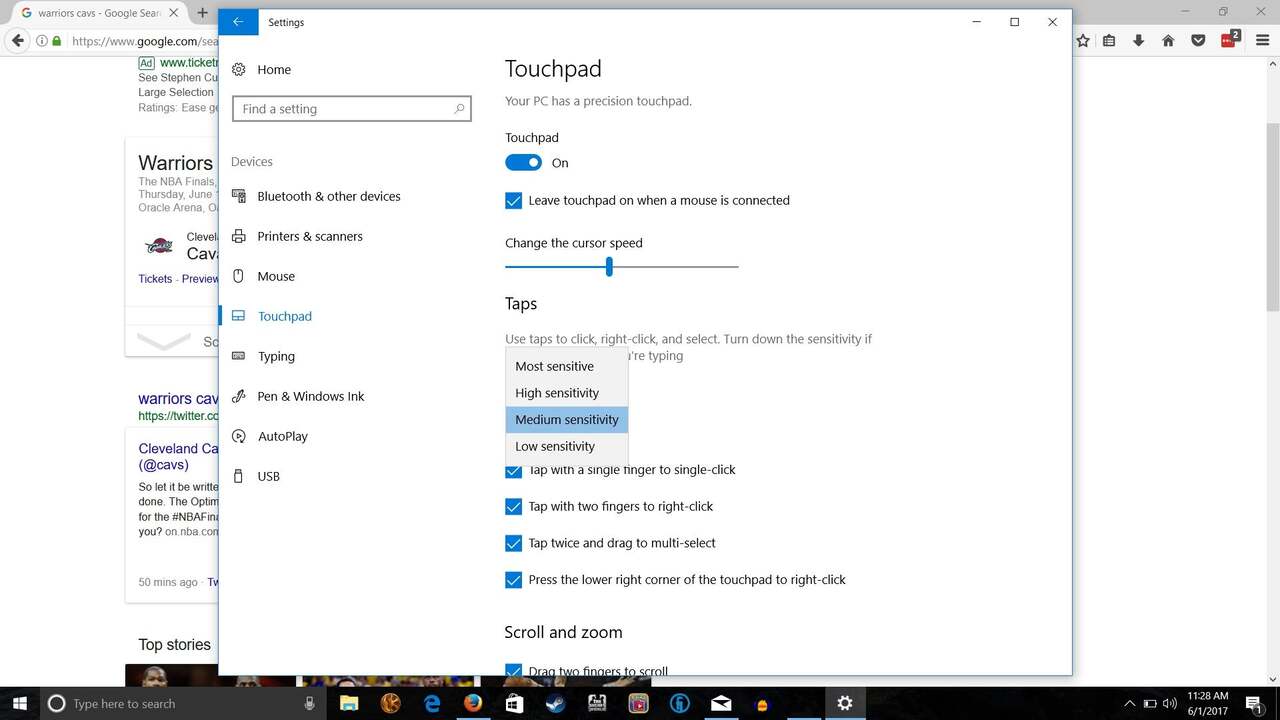Click the Bluetooth & other devices icon
Screen dimensions: 1280x720
(x=239, y=197)
